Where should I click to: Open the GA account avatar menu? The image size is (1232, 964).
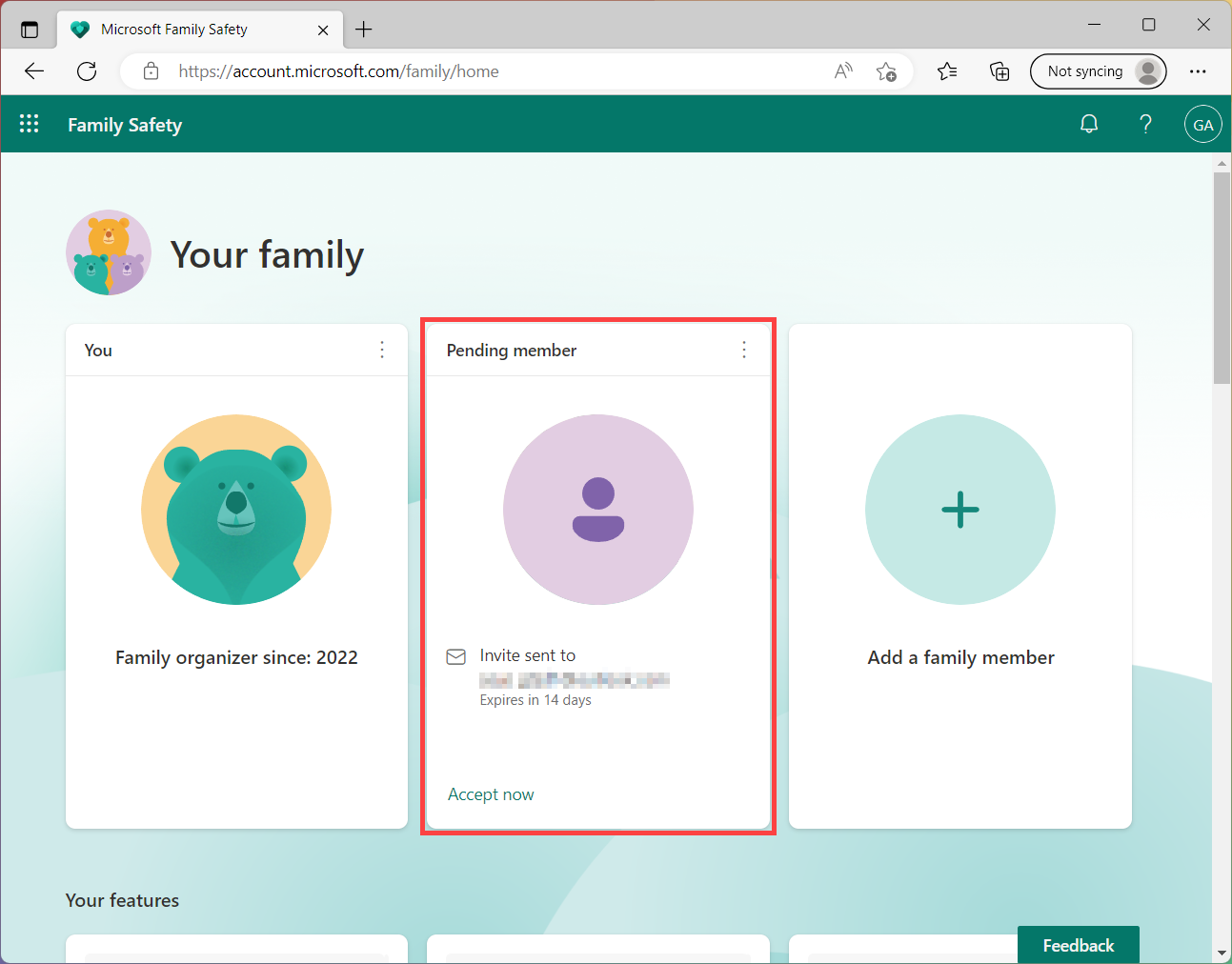coord(1203,124)
